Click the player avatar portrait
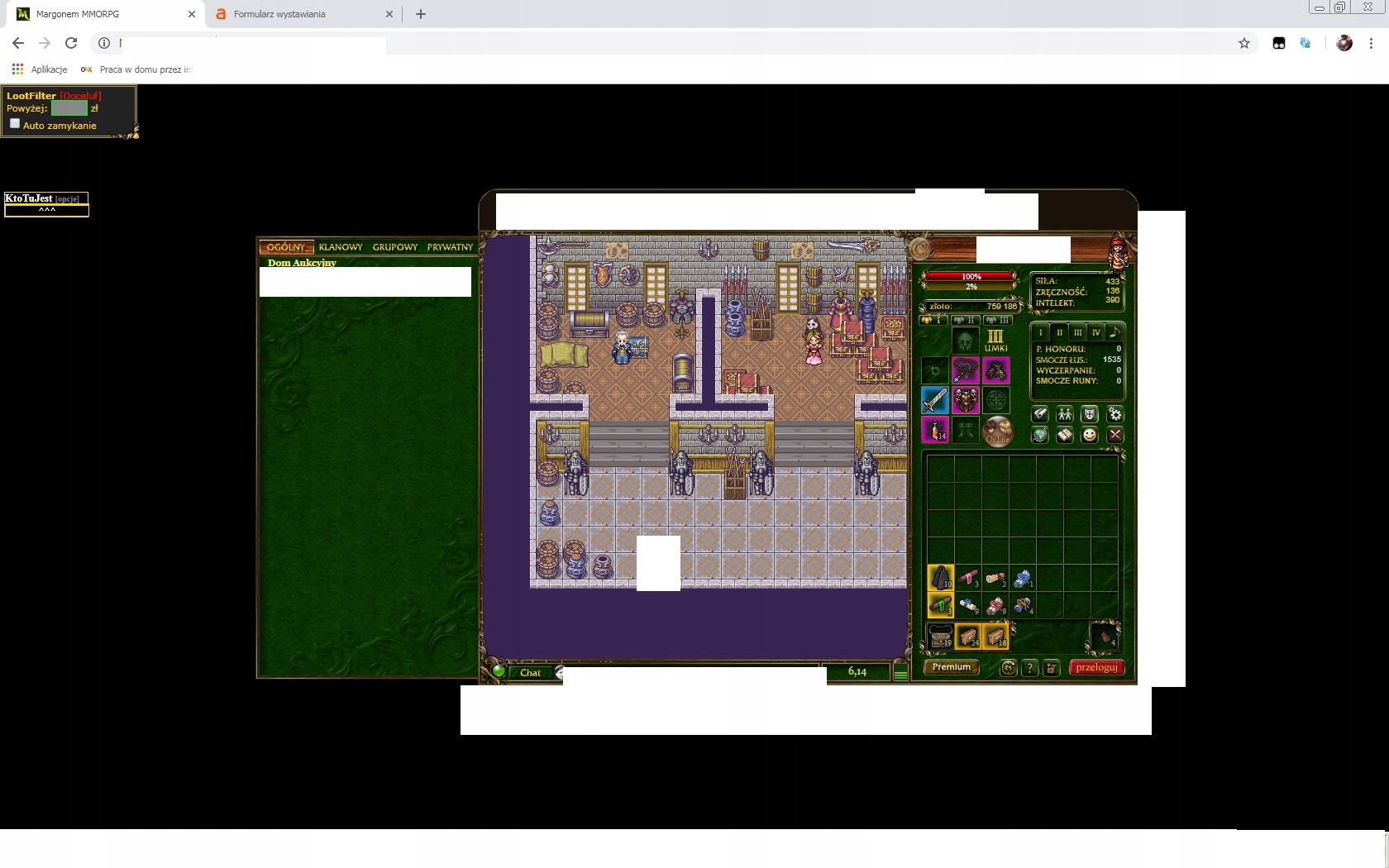The width and height of the screenshot is (1389, 868). 1118,253
